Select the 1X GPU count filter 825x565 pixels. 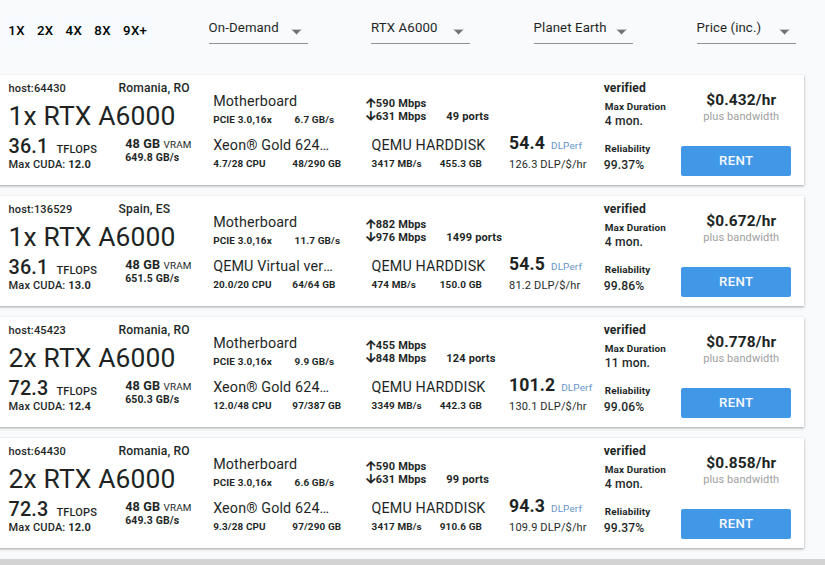click(16, 31)
